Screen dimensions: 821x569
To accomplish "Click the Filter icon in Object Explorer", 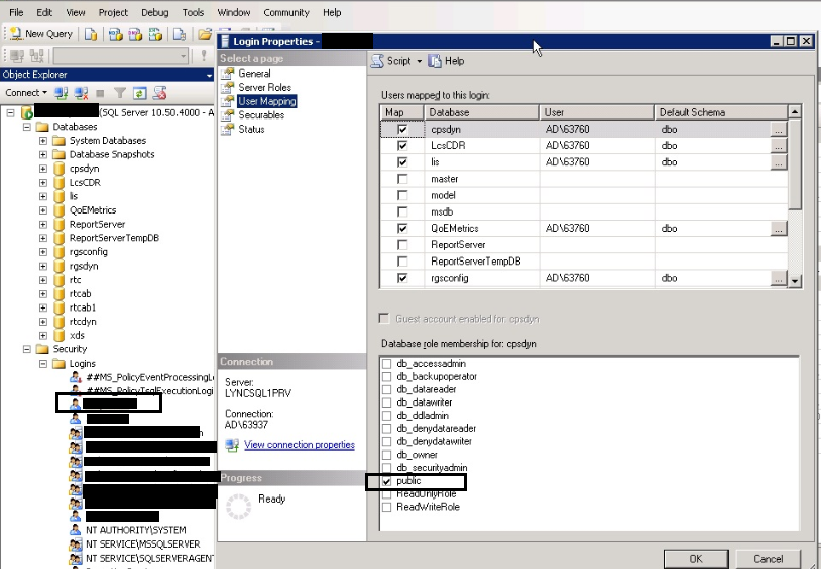I will (120, 93).
